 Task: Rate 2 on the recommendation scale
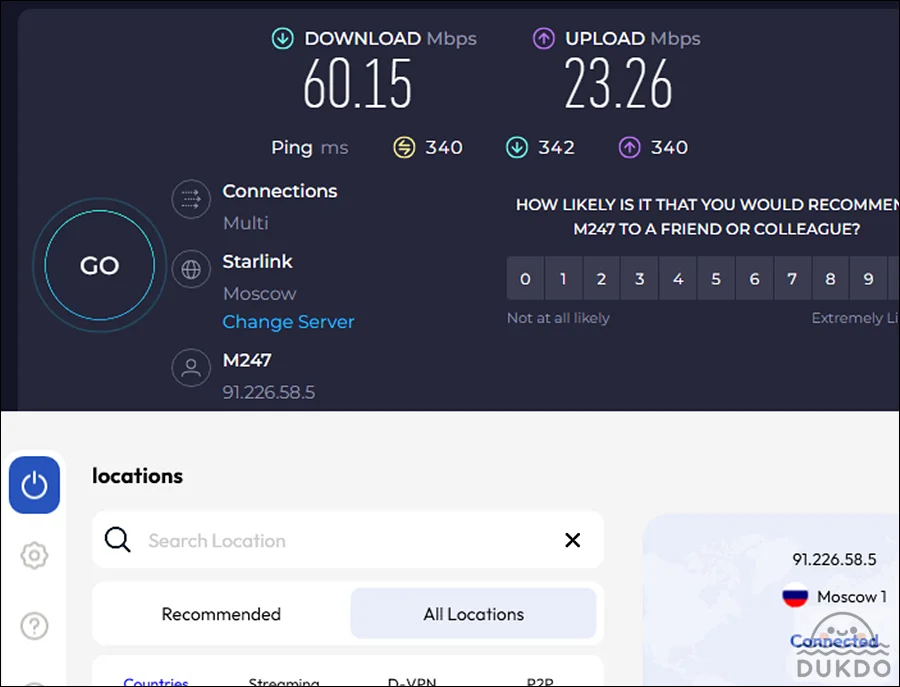click(x=601, y=279)
